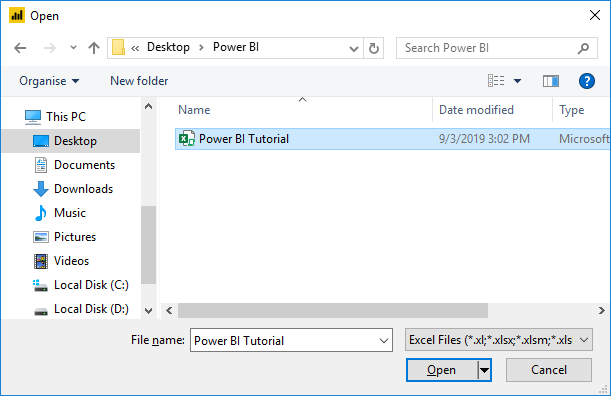Viewport: 611px width, 396px height.
Task: Click the Back navigation arrow
Action: [x=20, y=48]
